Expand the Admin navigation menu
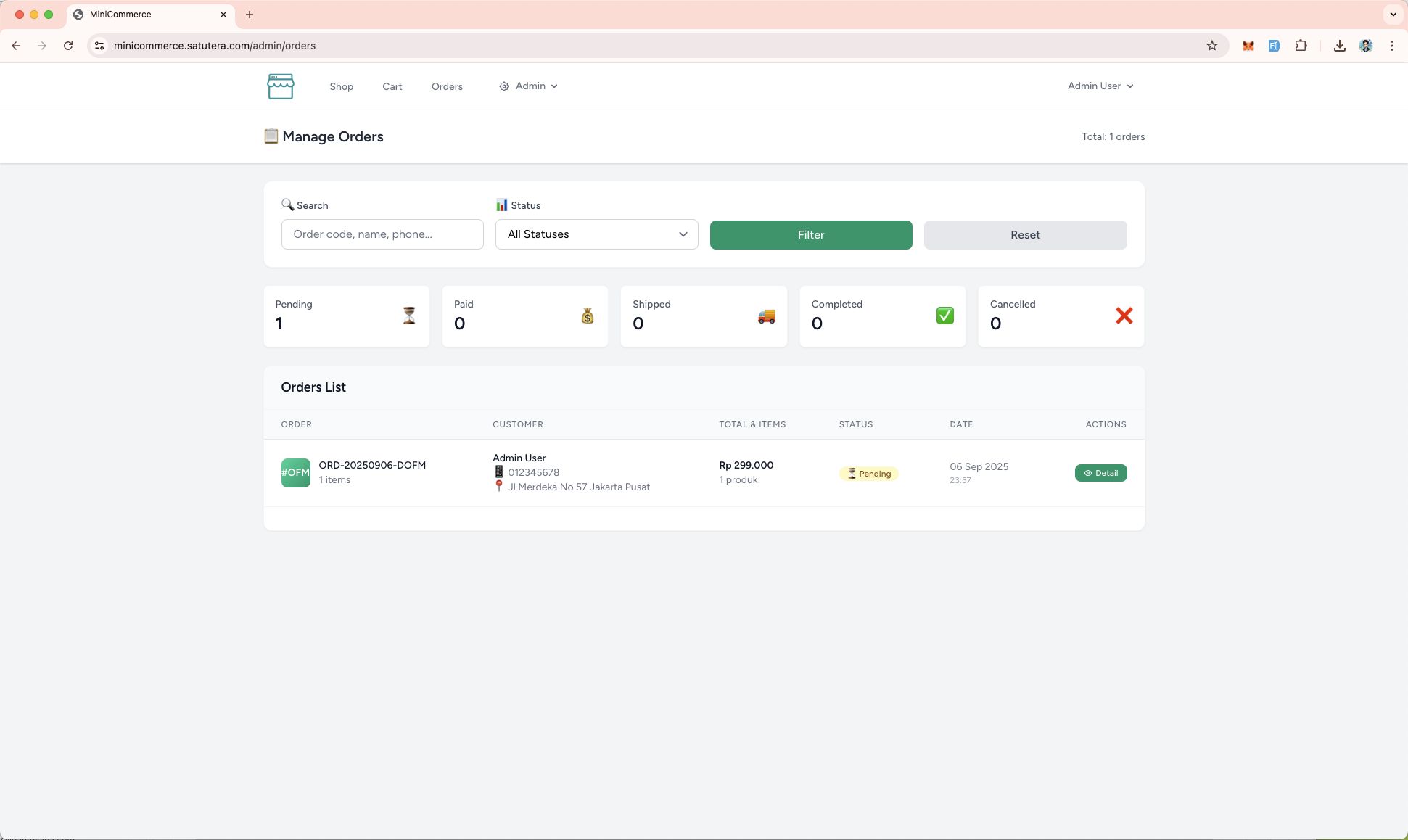Image resolution: width=1408 pixels, height=840 pixels. (x=529, y=86)
